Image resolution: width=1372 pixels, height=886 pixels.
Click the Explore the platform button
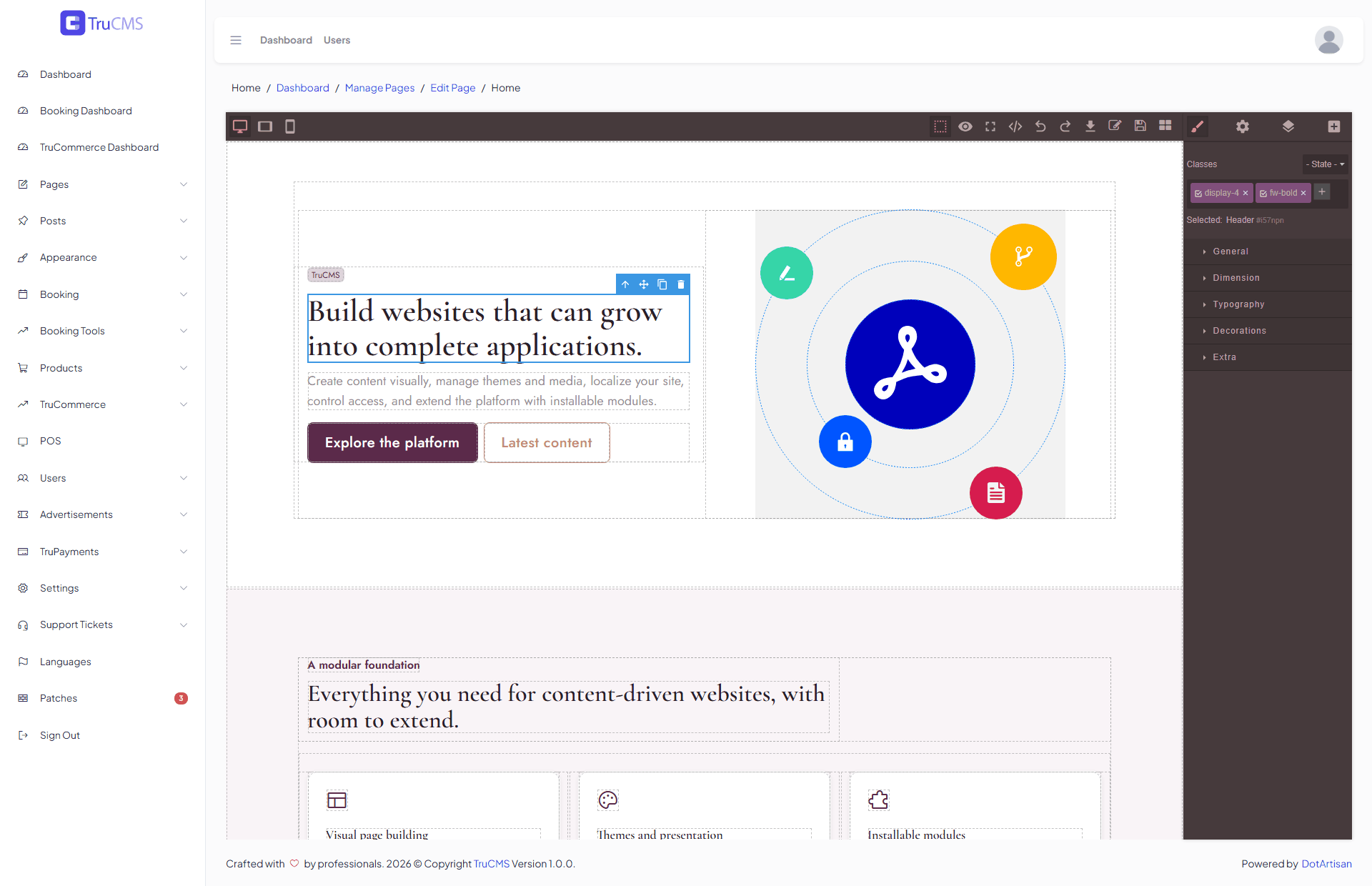[x=392, y=442]
